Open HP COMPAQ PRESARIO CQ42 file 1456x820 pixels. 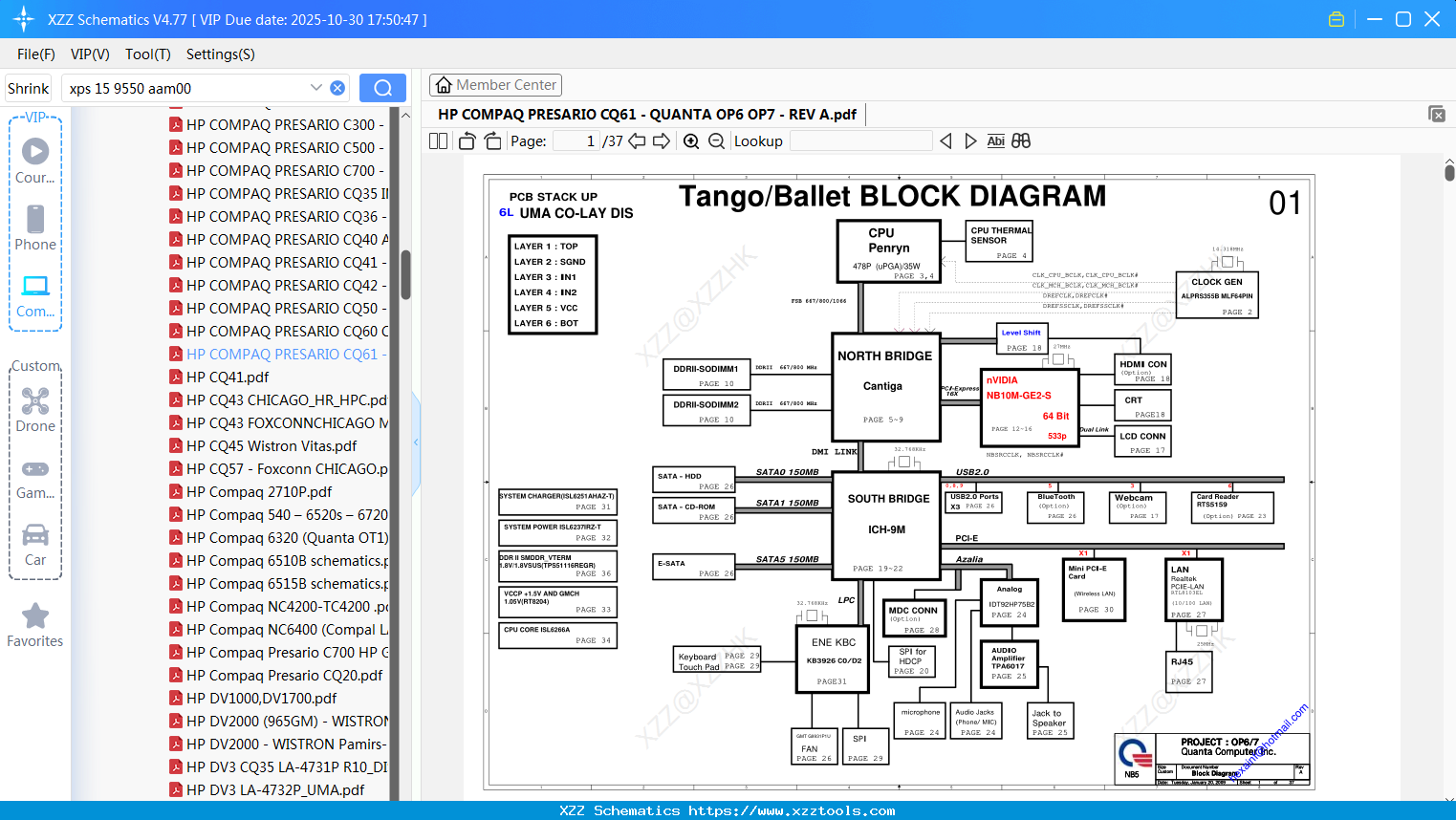click(x=277, y=285)
